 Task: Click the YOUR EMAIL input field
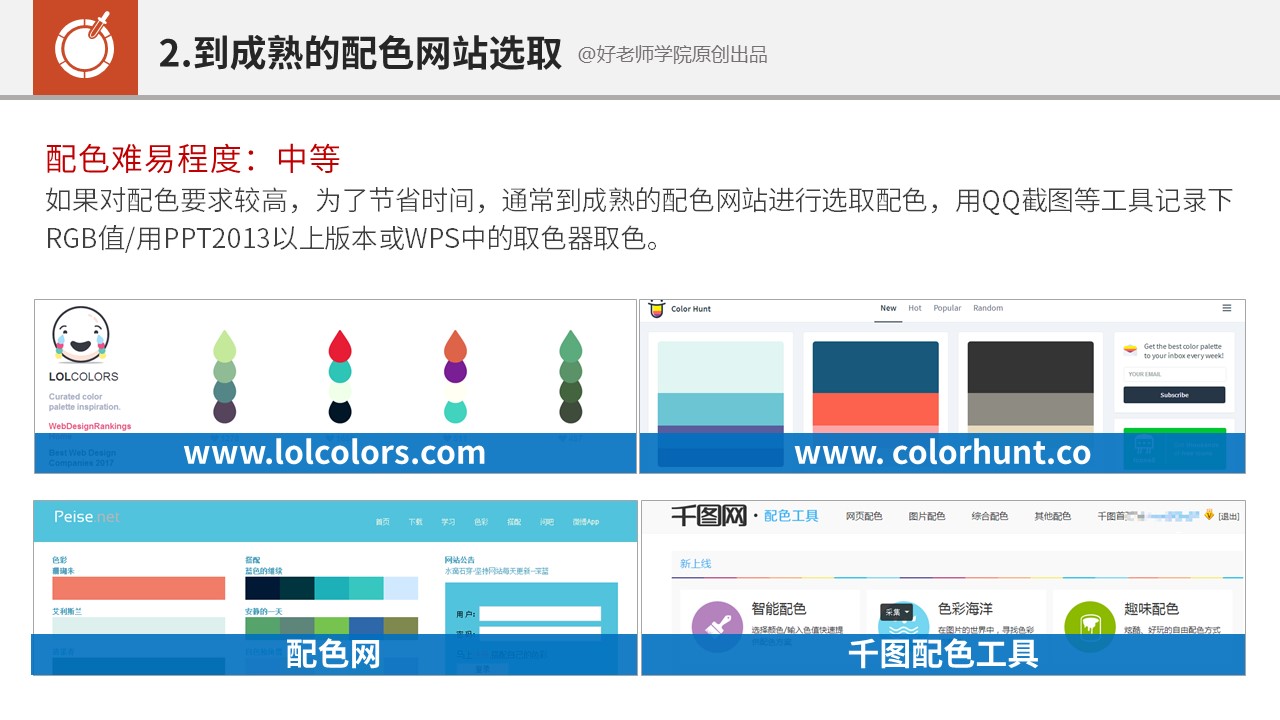click(1174, 375)
